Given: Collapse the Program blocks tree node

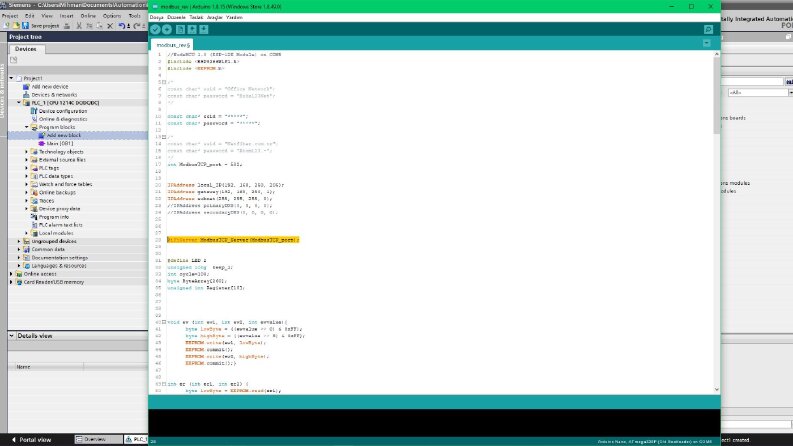Looking at the screenshot, I should click(27, 127).
